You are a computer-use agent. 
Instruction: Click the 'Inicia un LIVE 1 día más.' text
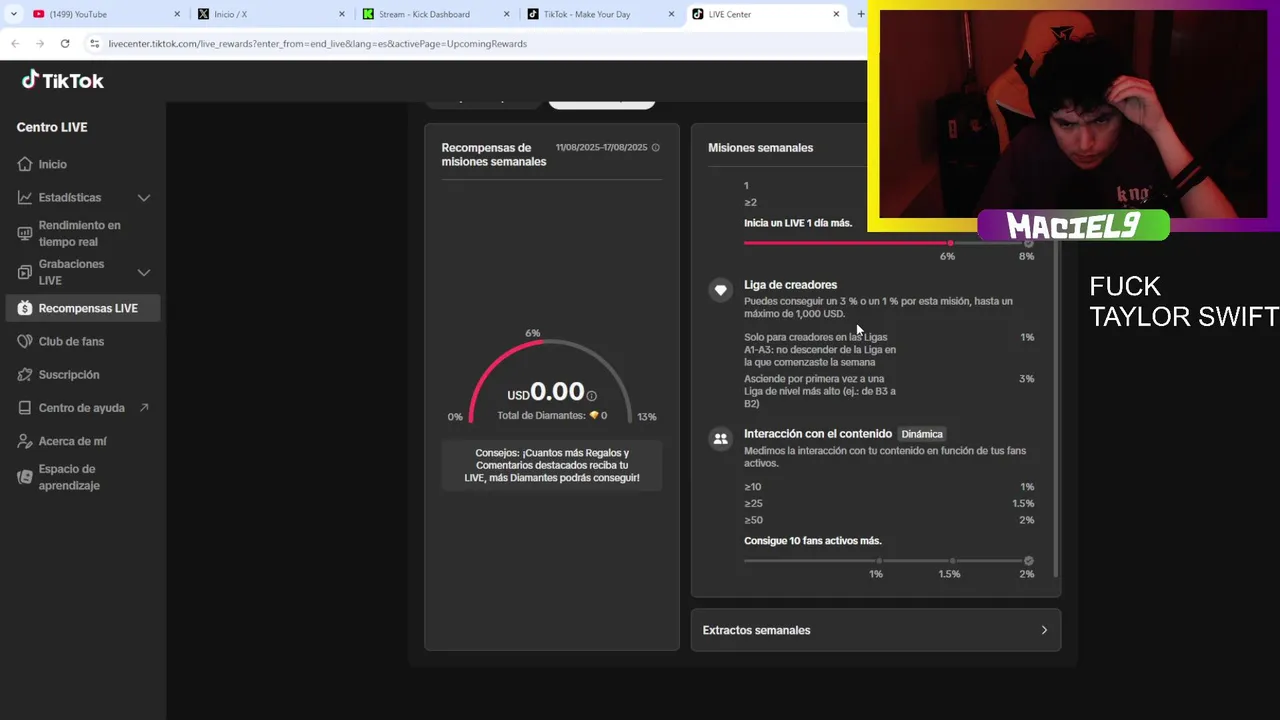point(798,223)
